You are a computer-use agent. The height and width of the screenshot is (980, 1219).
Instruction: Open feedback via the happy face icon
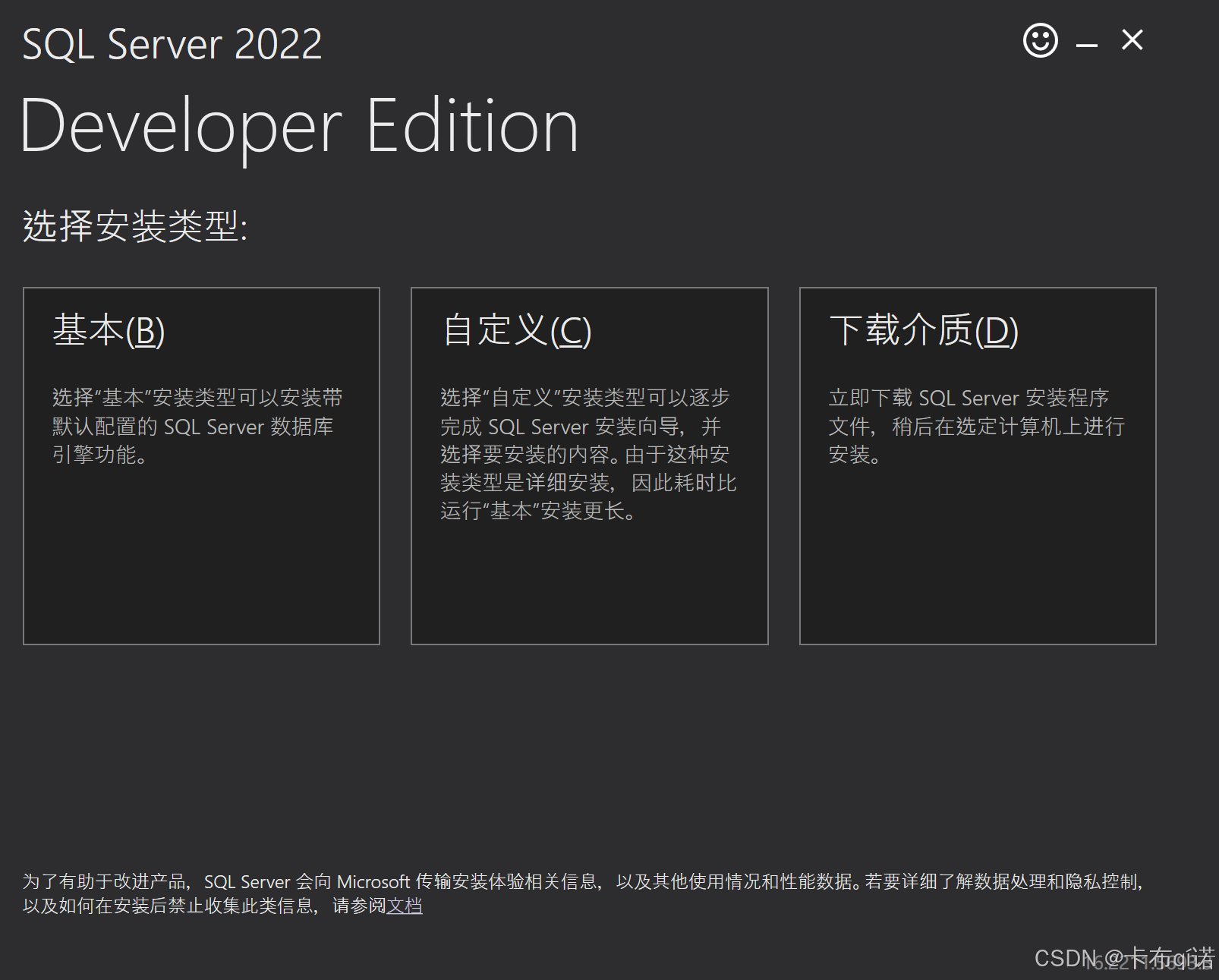tap(1039, 42)
